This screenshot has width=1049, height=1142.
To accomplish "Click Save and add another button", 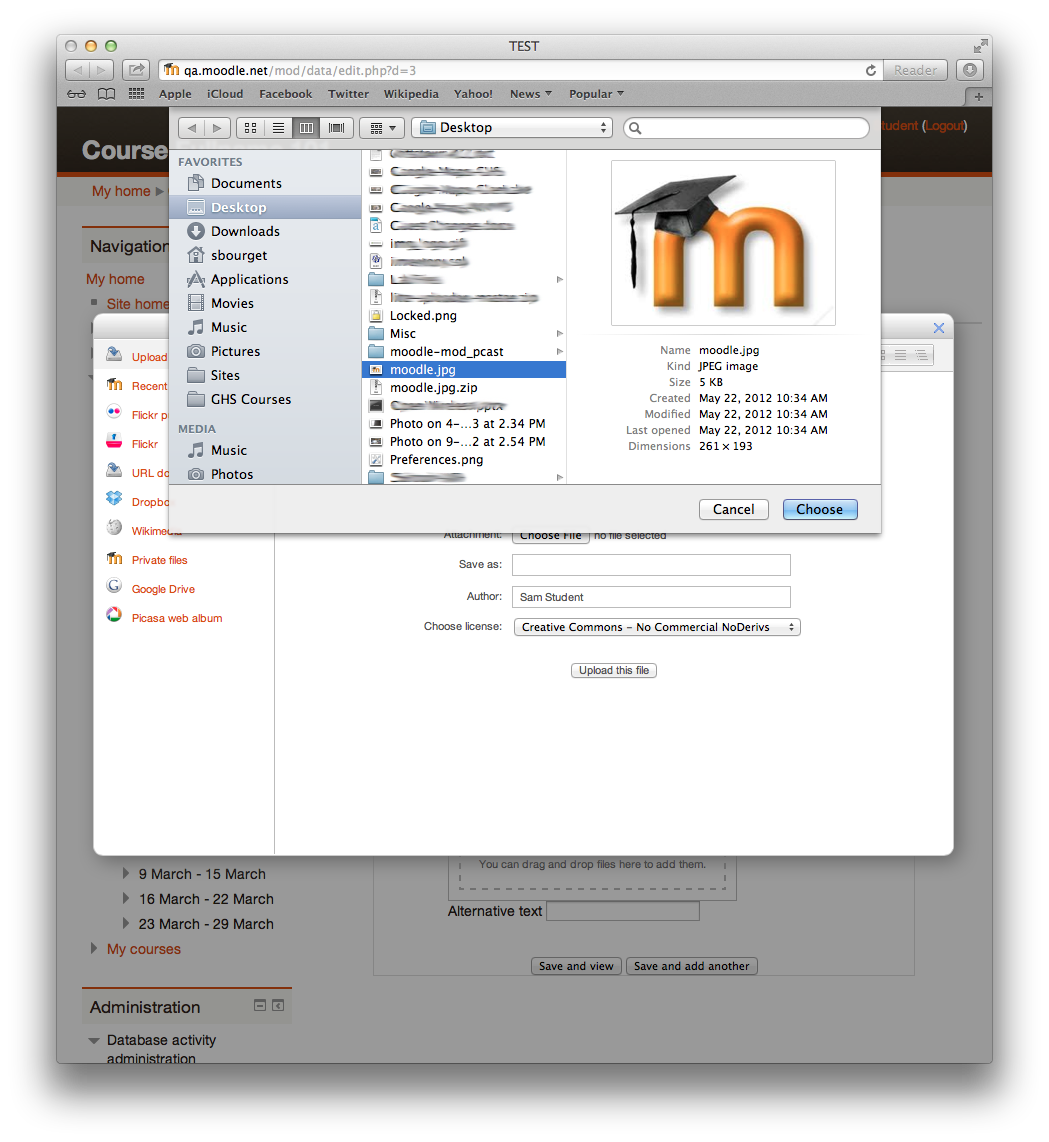I will pos(691,966).
